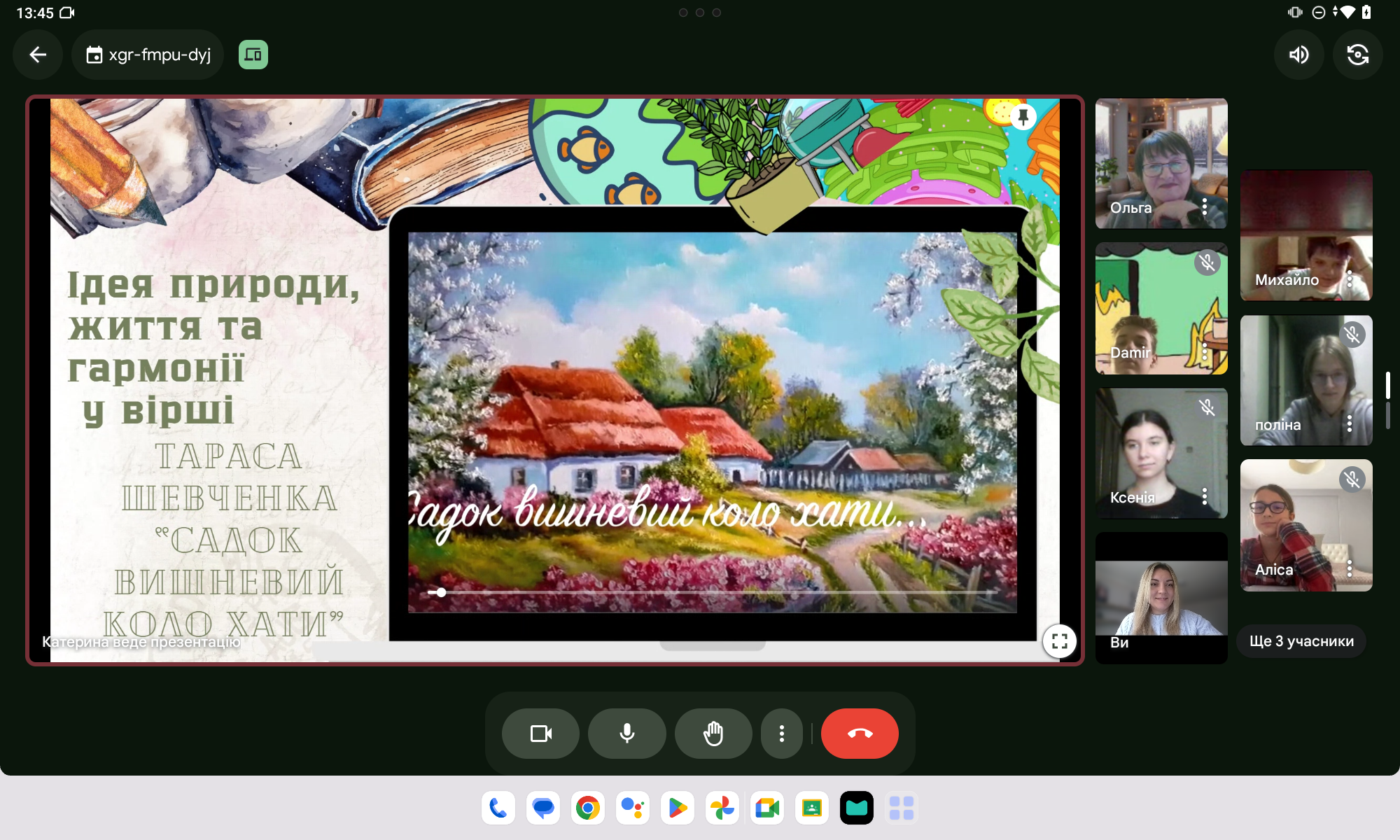This screenshot has height=840, width=1400.
Task: Tap the green screen-sharing companion icon
Action: (253, 55)
